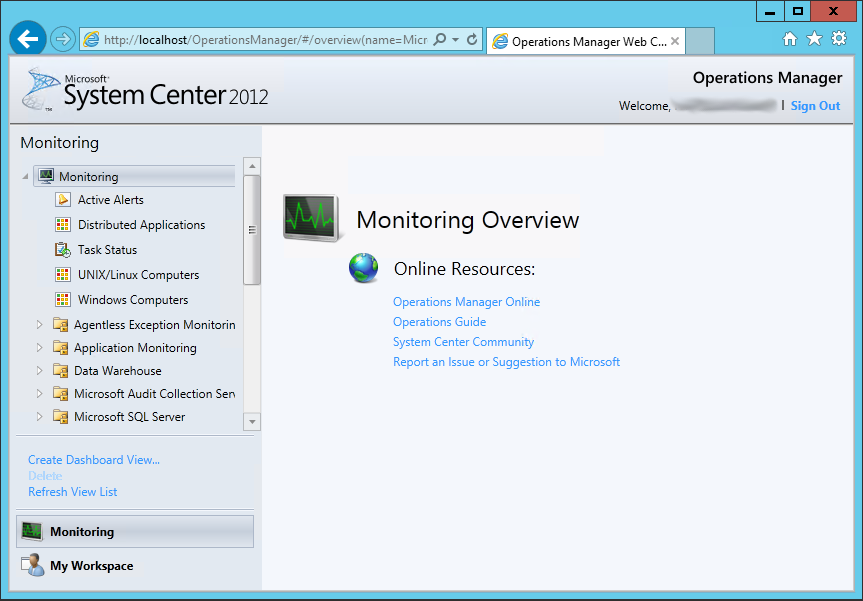The image size is (863, 601).
Task: Click the browser favorites star icon
Action: [815, 38]
